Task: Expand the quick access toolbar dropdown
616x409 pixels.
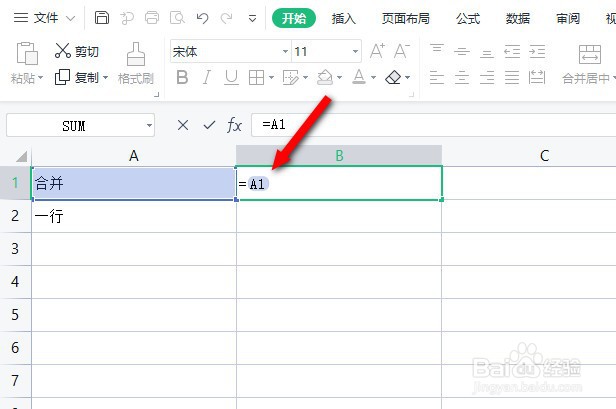Action: pos(253,18)
